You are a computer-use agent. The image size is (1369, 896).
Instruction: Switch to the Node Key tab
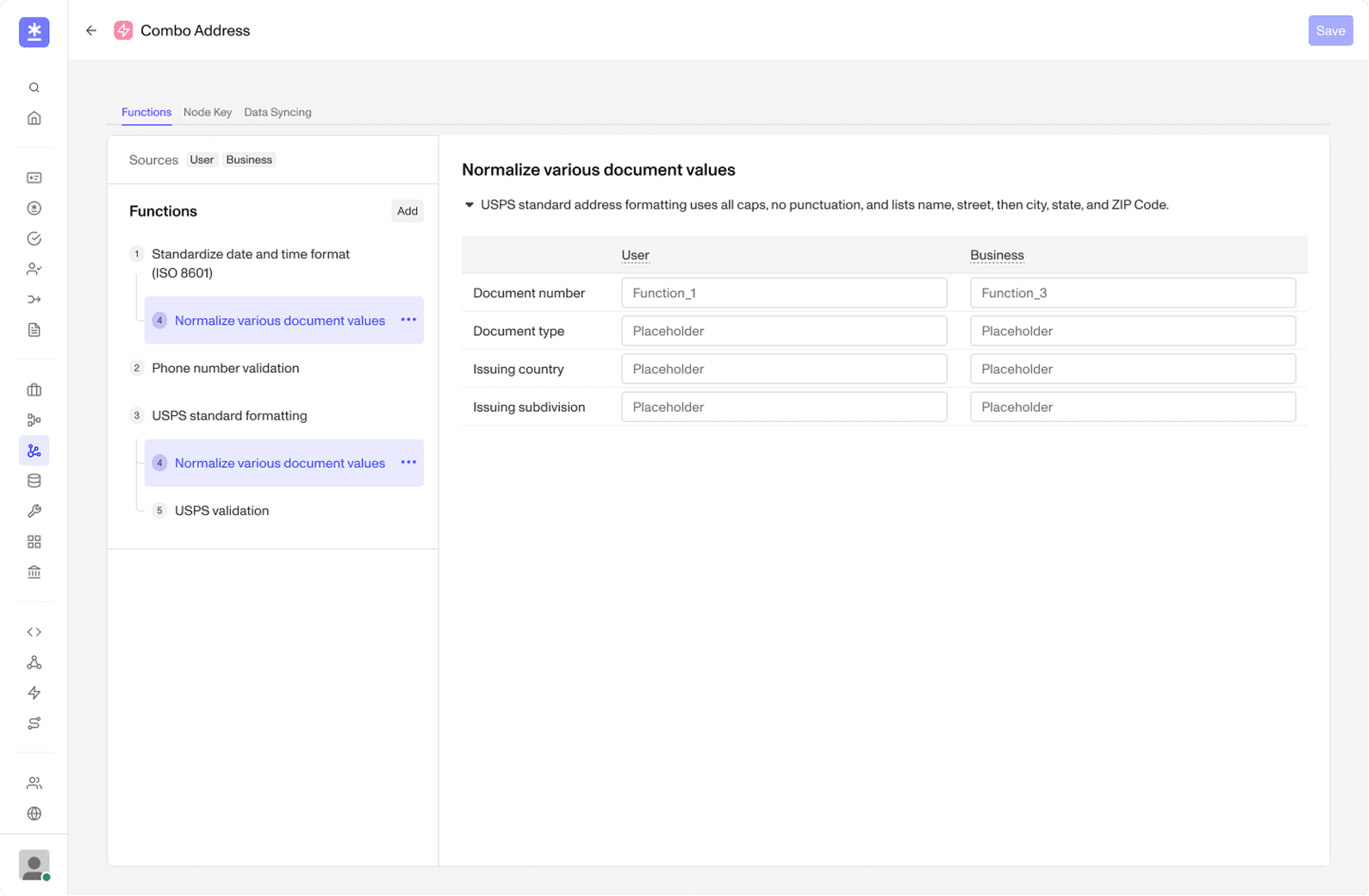(x=208, y=112)
